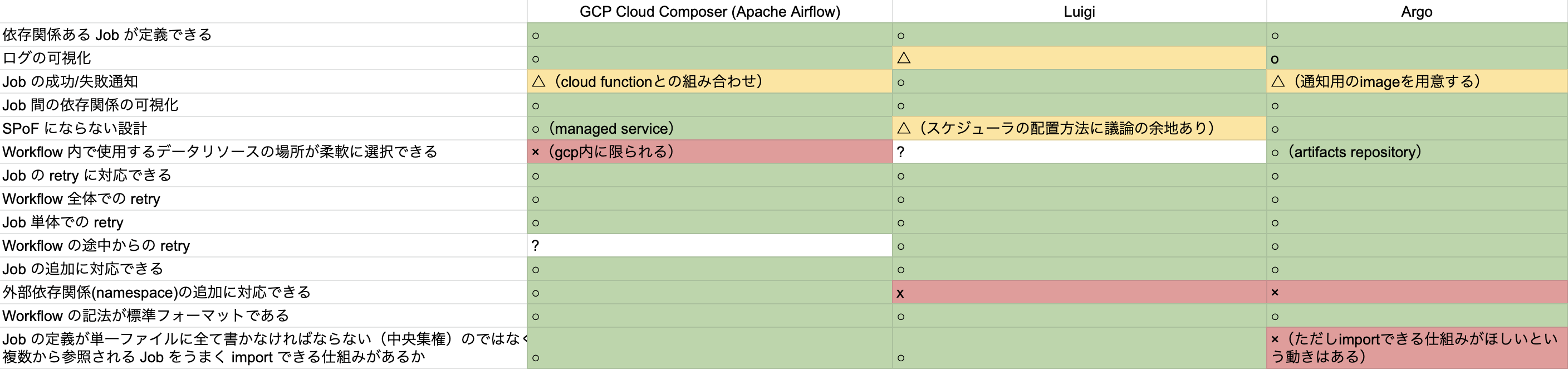This screenshot has height=369, width=1568.
Task: Select the Argo column header cell
Action: tap(1417, 12)
